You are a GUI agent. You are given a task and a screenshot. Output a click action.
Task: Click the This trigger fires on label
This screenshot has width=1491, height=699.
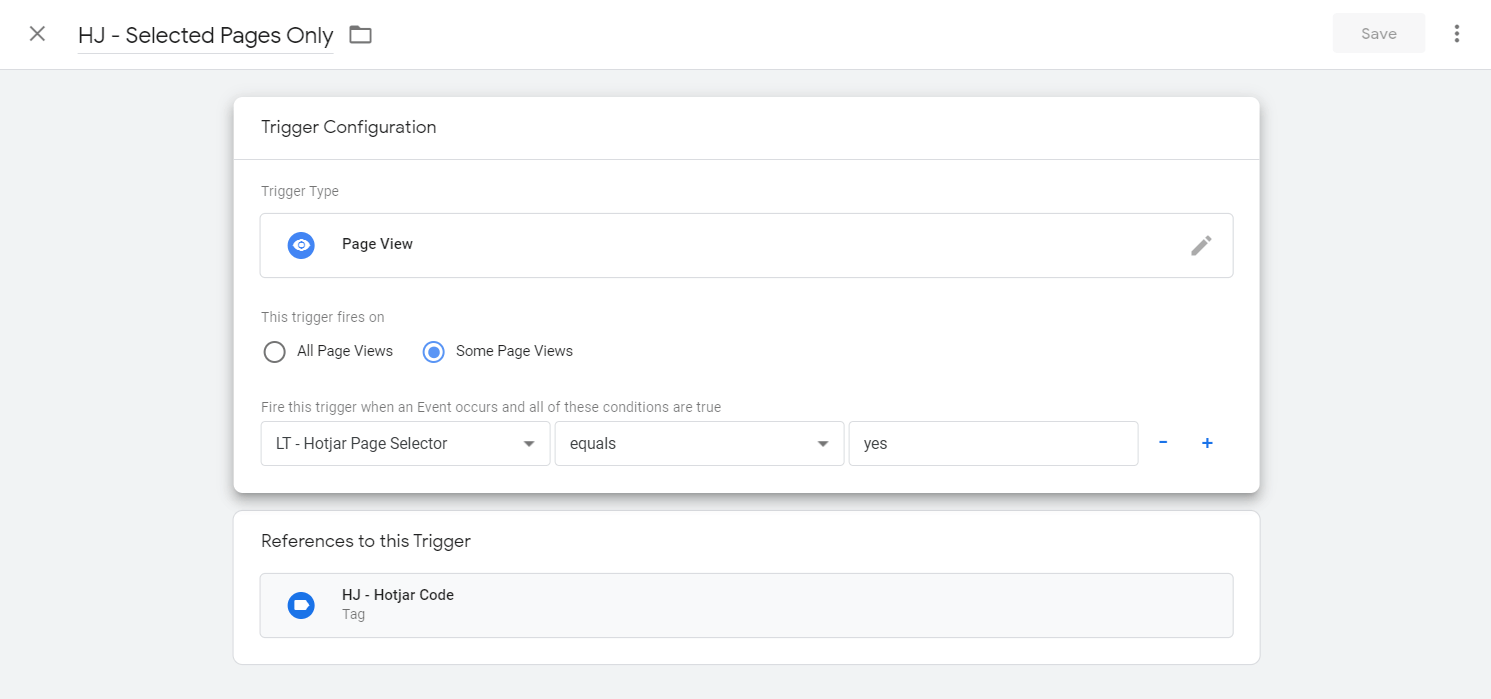(x=322, y=317)
